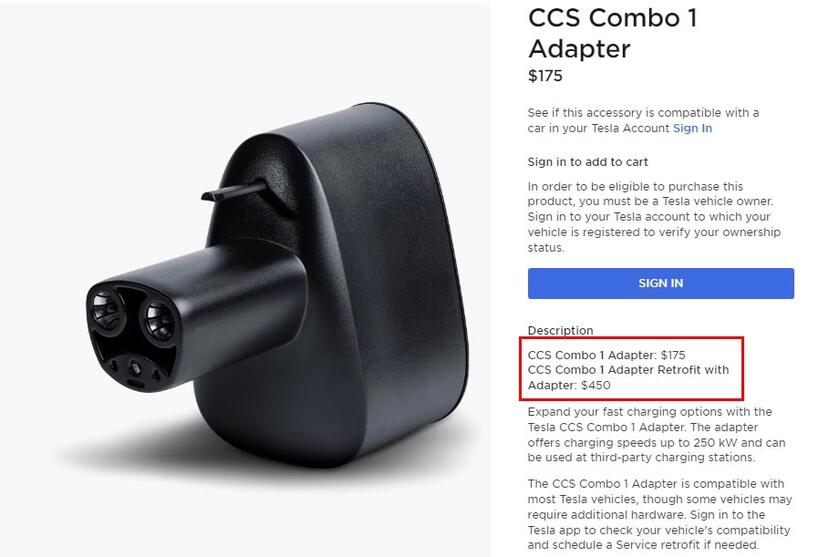Image resolution: width=829 pixels, height=557 pixels.
Task: Click the 'Sign in to add to cart' text
Action: click(587, 162)
